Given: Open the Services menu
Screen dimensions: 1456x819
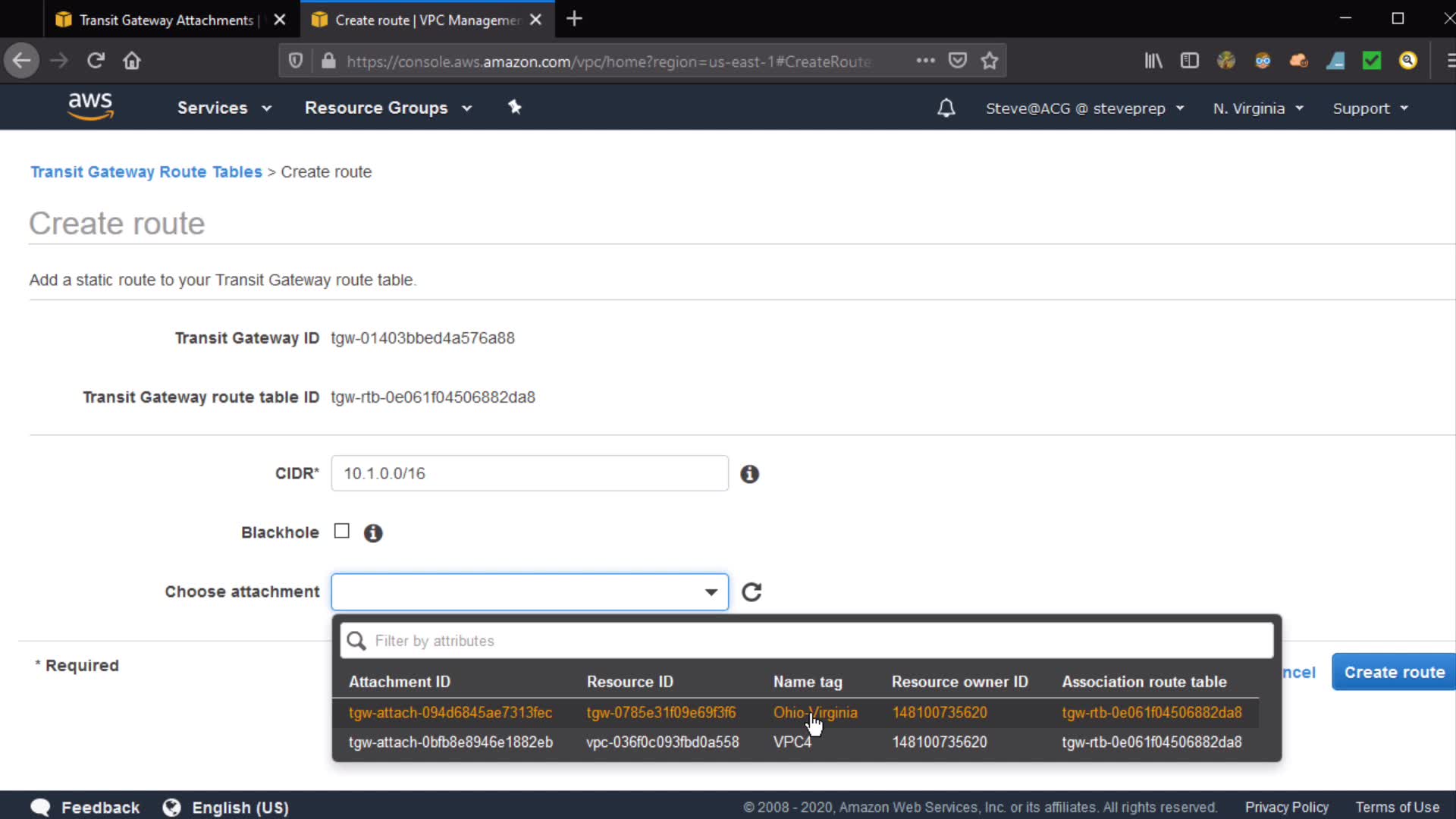Looking at the screenshot, I should click(224, 108).
